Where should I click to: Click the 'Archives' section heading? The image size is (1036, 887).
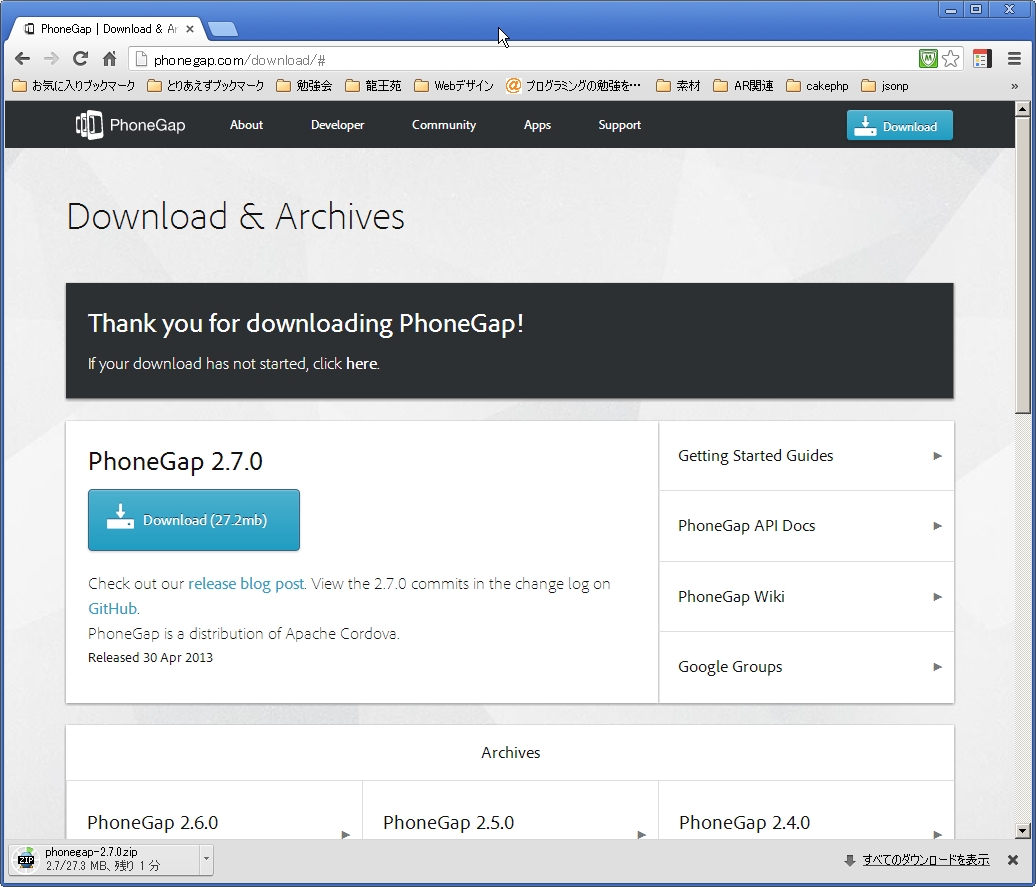point(510,753)
